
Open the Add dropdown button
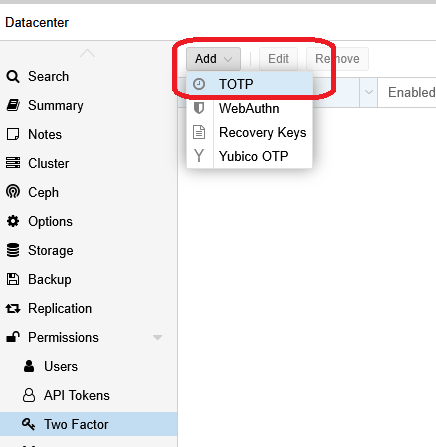(213, 59)
